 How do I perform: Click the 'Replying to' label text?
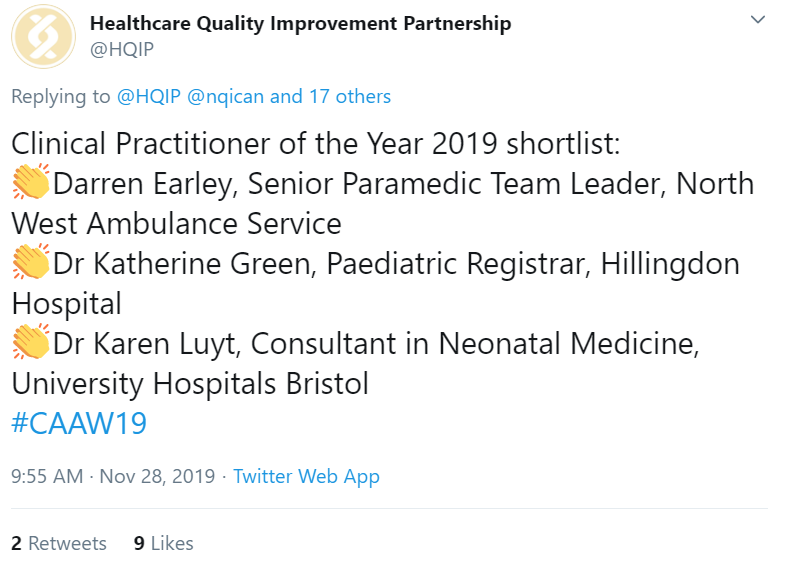coord(61,96)
